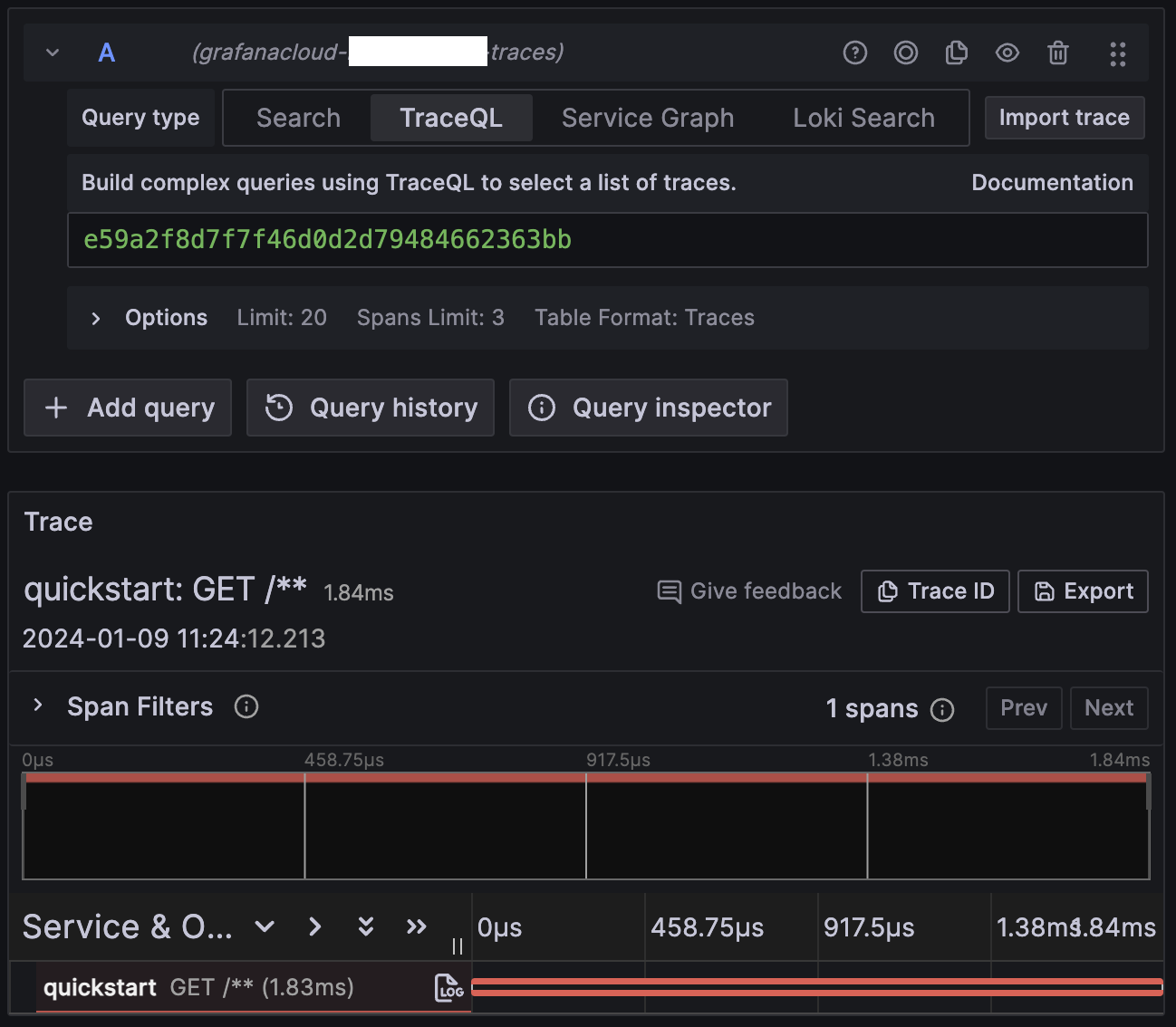Collapse all spans with double chevron down
1176x1027 pixels.
(x=365, y=926)
